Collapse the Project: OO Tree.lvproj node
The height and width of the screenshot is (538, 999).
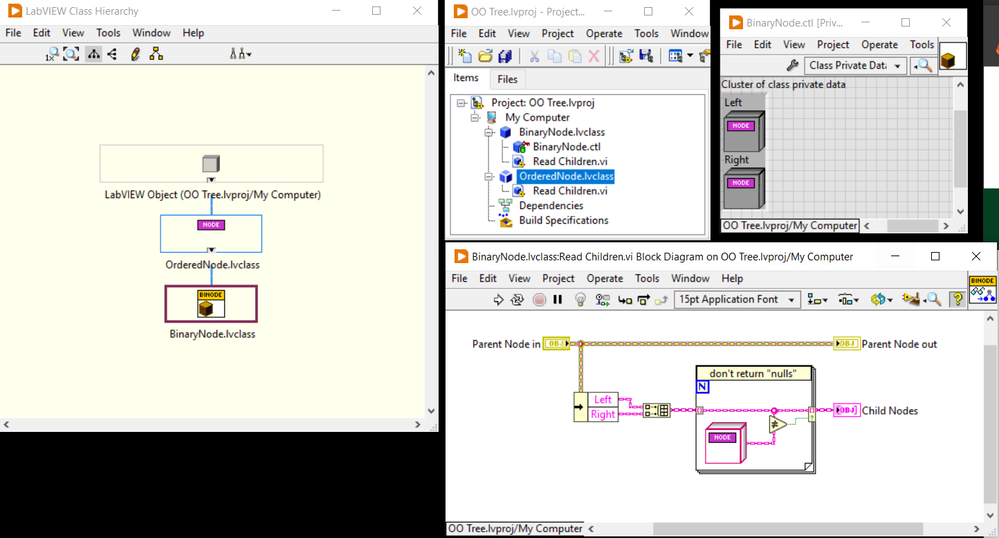click(x=461, y=103)
